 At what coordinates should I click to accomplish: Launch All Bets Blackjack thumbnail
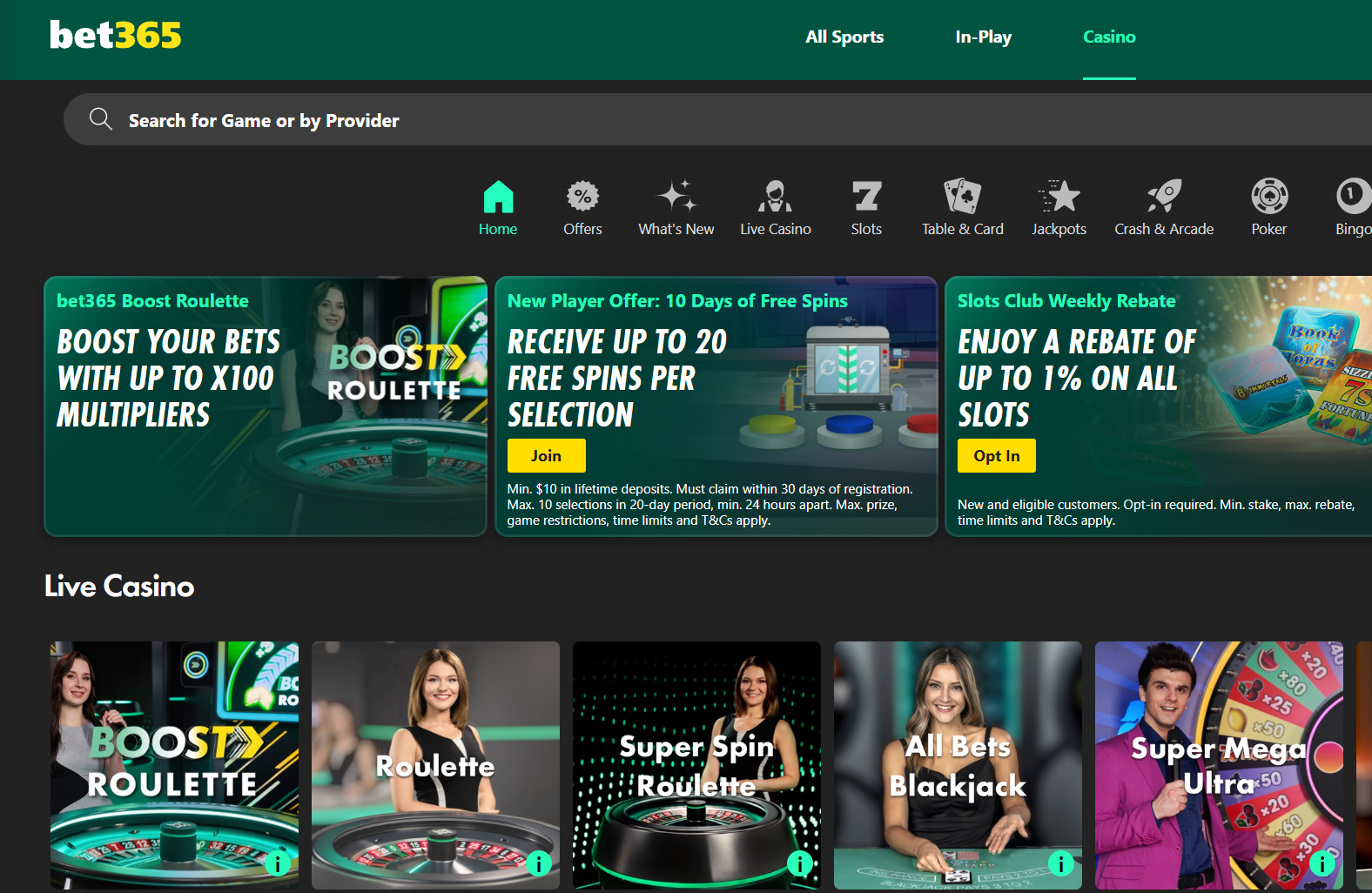[x=958, y=765]
